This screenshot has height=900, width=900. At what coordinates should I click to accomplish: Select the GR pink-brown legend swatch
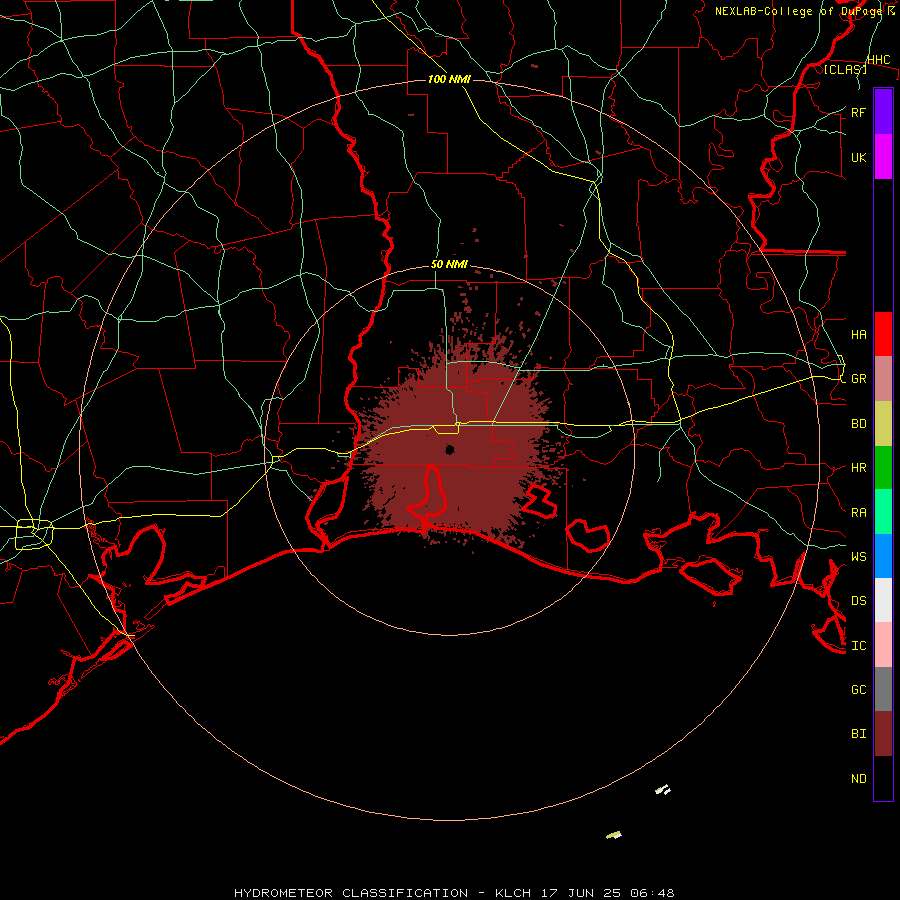pyautogui.click(x=883, y=379)
